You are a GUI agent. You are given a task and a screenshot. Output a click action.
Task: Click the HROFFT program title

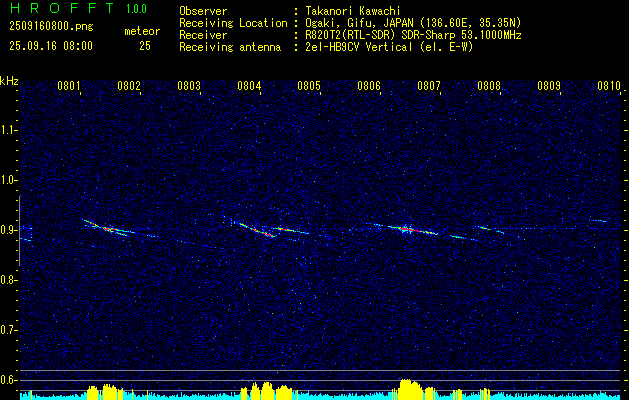click(62, 8)
